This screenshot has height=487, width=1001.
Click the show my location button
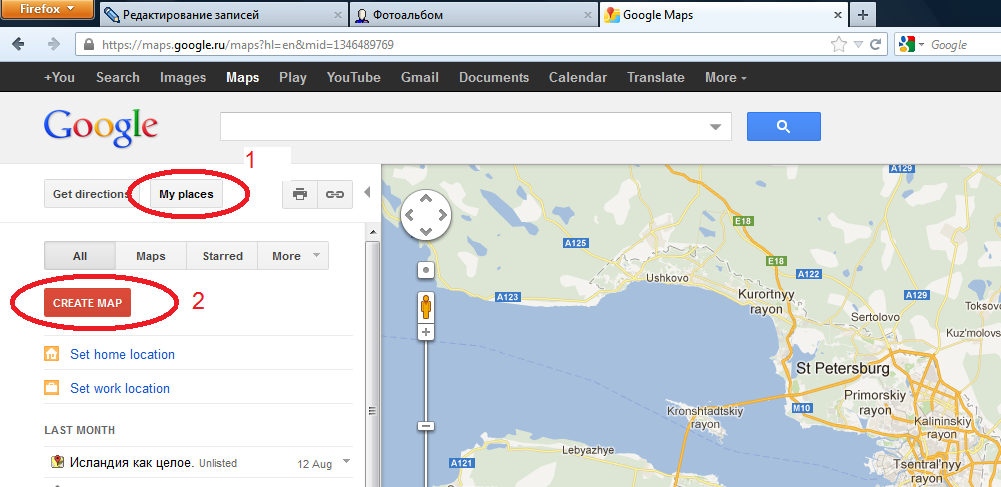point(426,270)
